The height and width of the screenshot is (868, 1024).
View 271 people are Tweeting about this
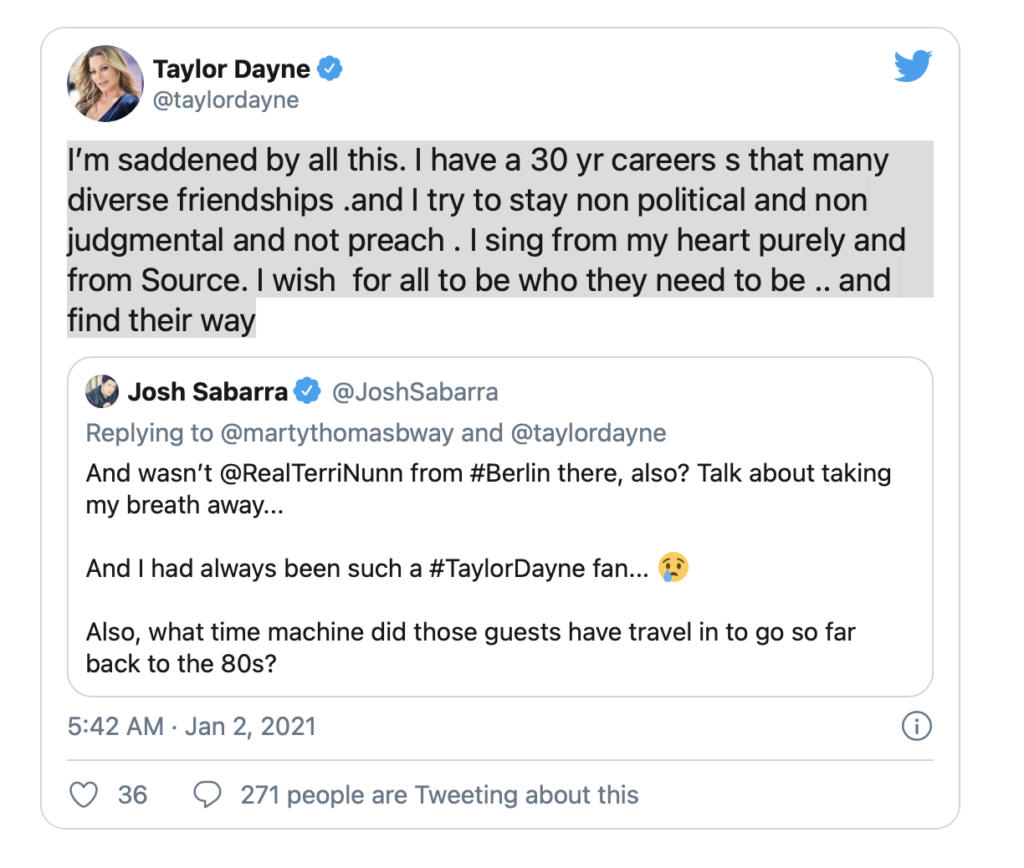[x=440, y=795]
